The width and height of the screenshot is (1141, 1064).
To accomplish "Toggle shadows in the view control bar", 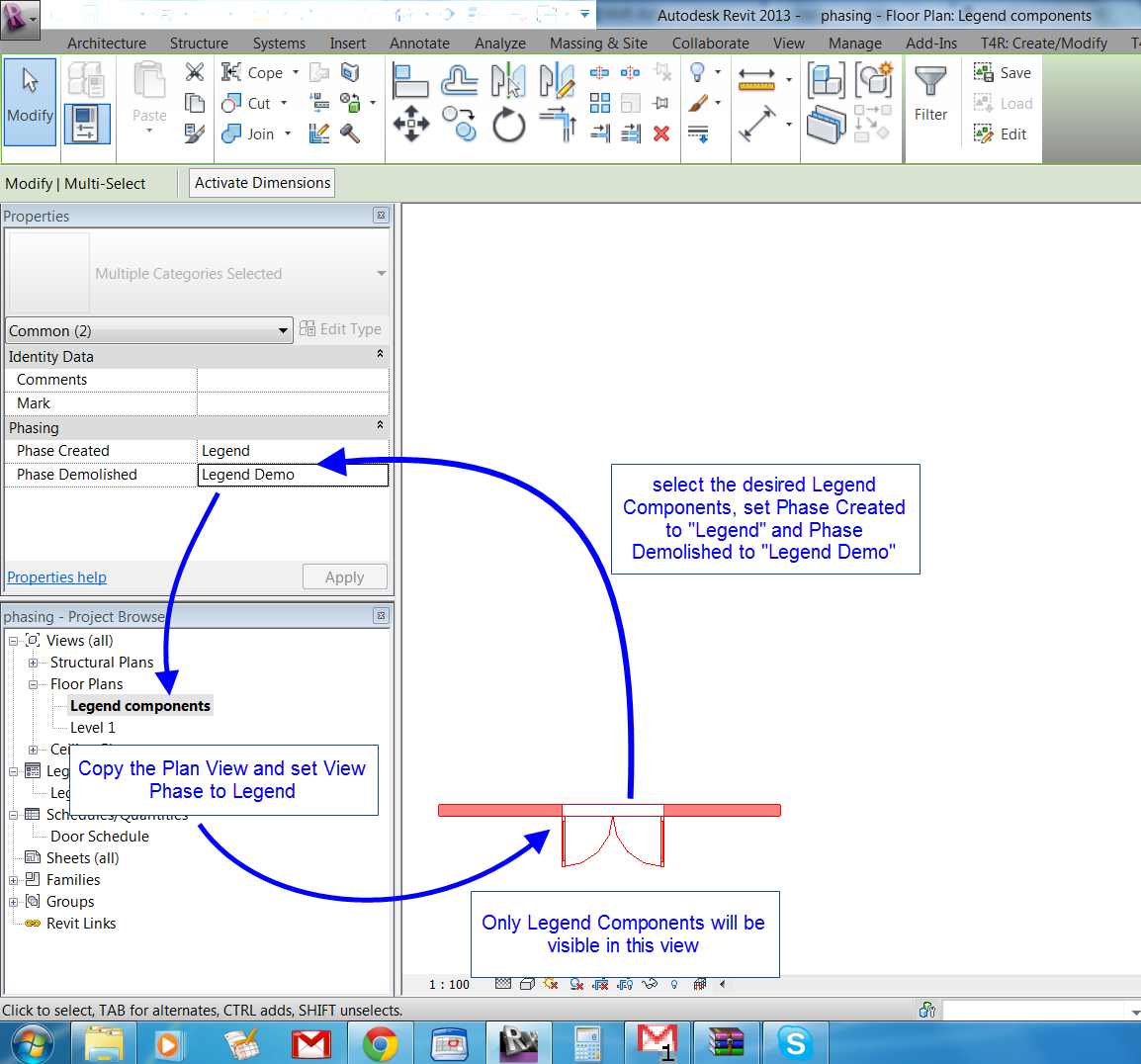I will pyautogui.click(x=551, y=984).
